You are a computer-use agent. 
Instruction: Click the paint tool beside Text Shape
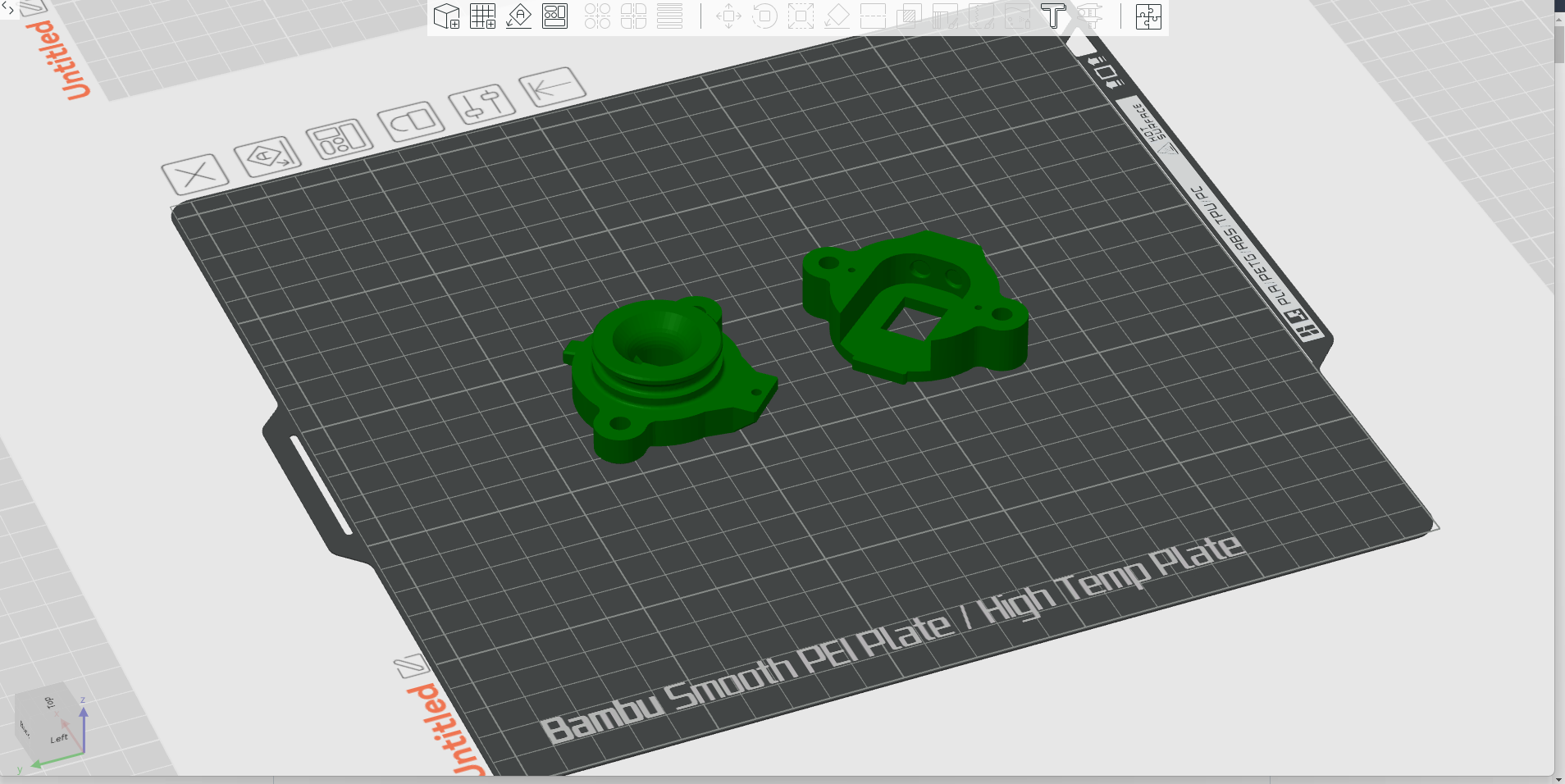1017,16
